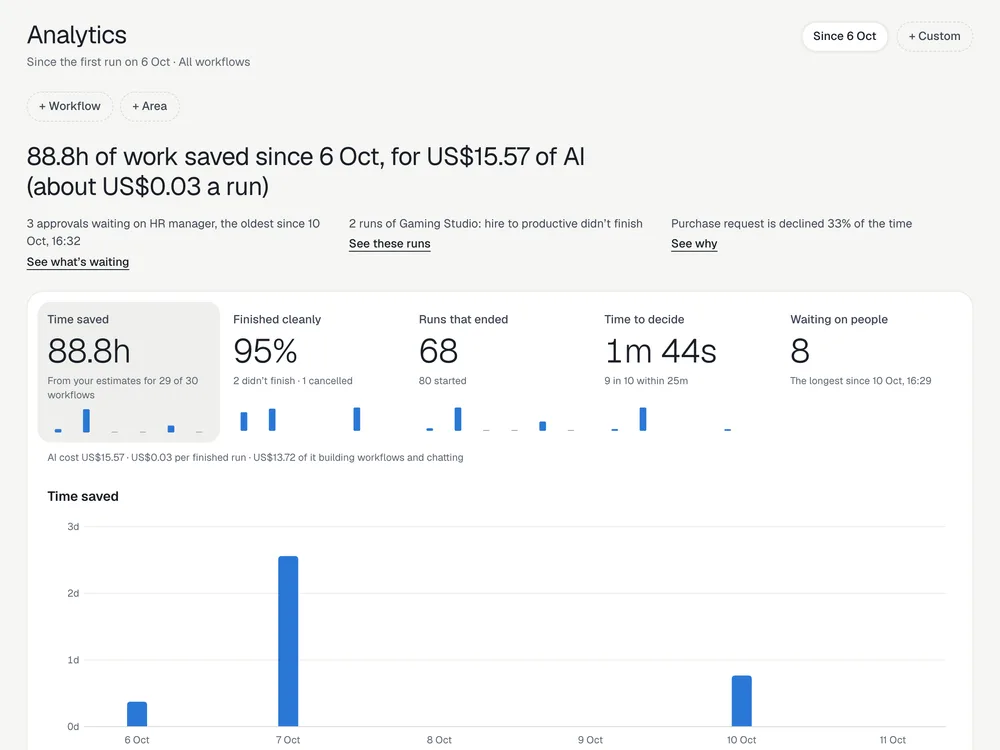This screenshot has width=1000, height=750.
Task: Click the Time saved chart title
Action: pyautogui.click(x=83, y=496)
